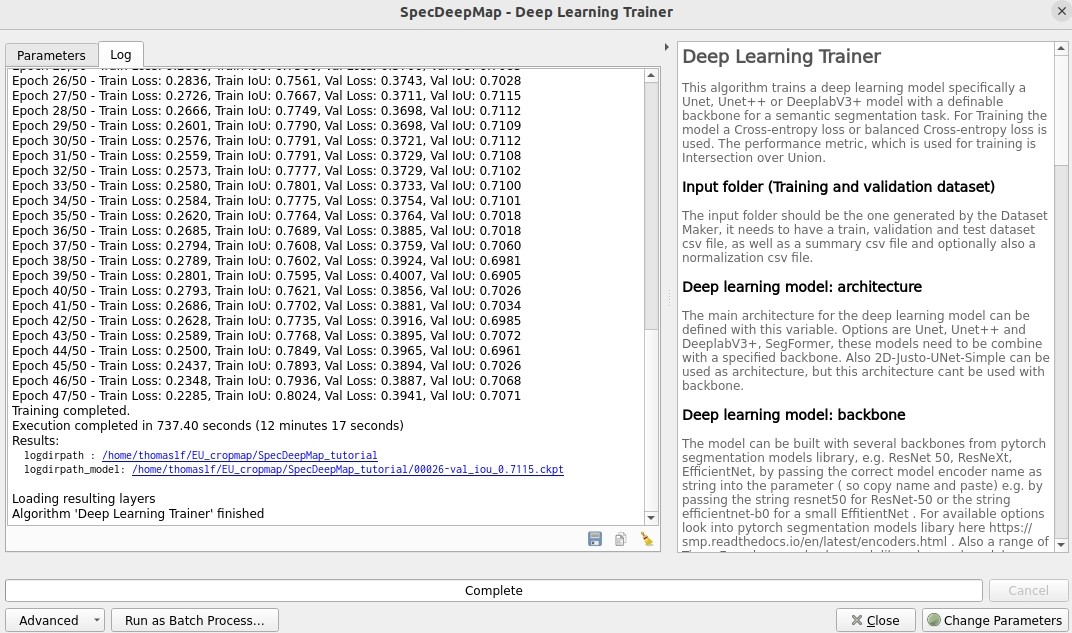
Task: Select the Epoch 39/50 log line
Action: point(267,275)
